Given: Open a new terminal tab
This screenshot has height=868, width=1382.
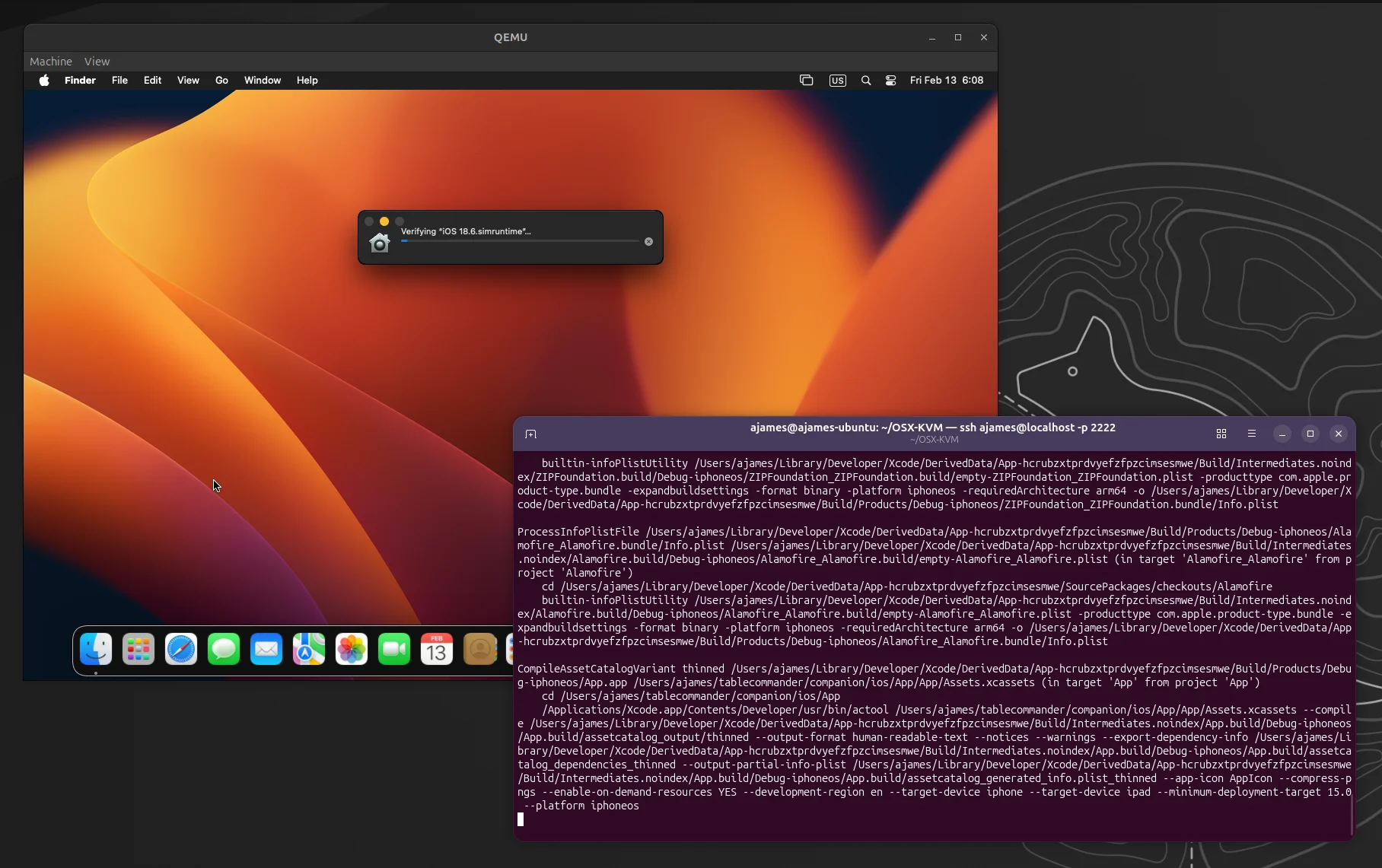Looking at the screenshot, I should (530, 434).
